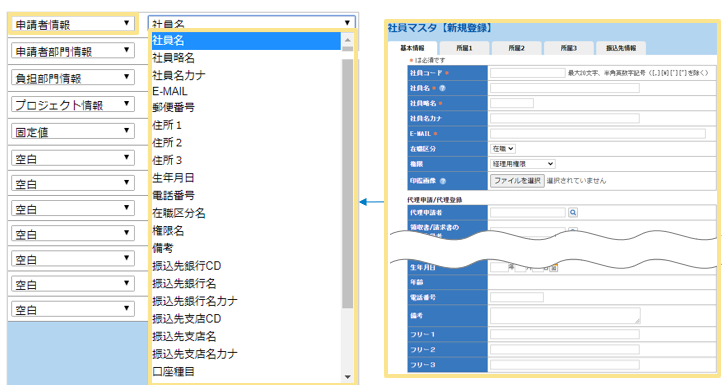Image resolution: width=726 pixels, height=385 pixels.
Task: Click the ファイルを選択 button
Action: tap(517, 180)
